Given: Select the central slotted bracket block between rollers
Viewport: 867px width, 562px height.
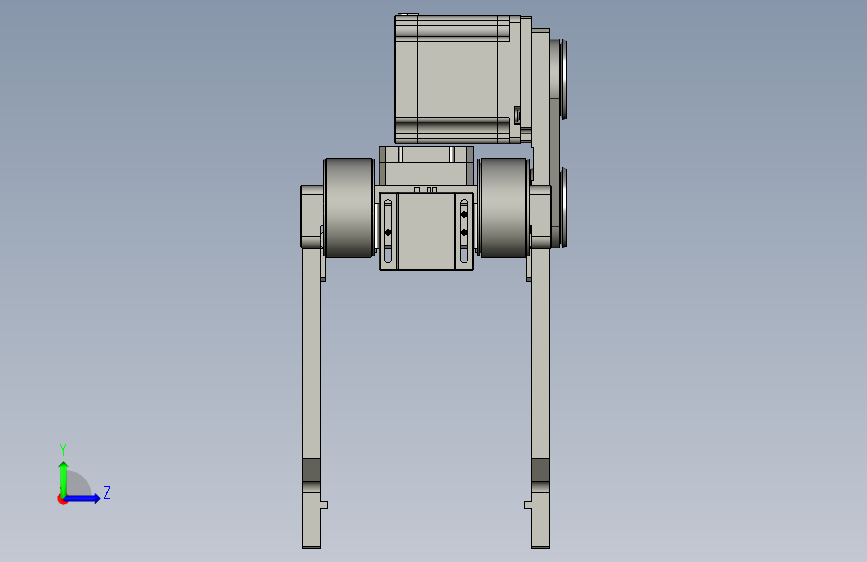Looking at the screenshot, I should click(426, 231).
